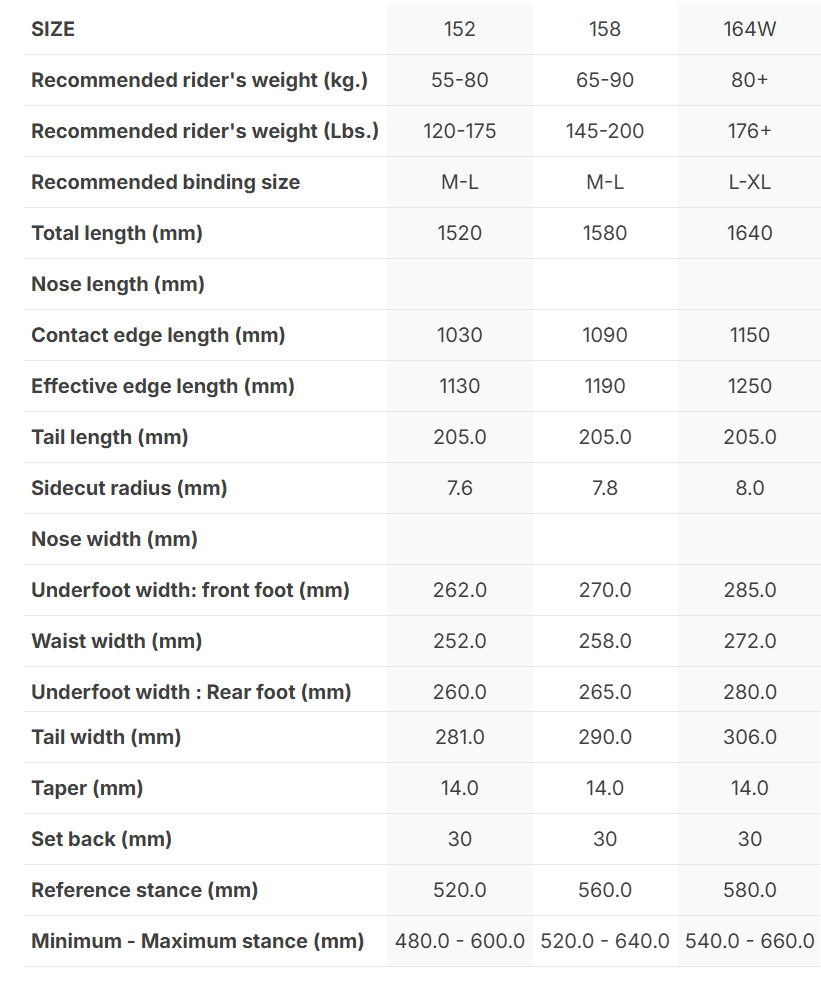Click the 164W size column header
The image size is (821, 1001).
[750, 29]
